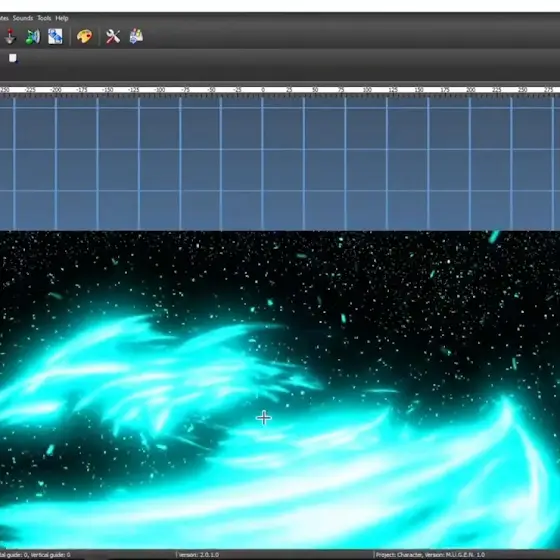Click the colorful tools box toolbar icon

click(x=136, y=36)
